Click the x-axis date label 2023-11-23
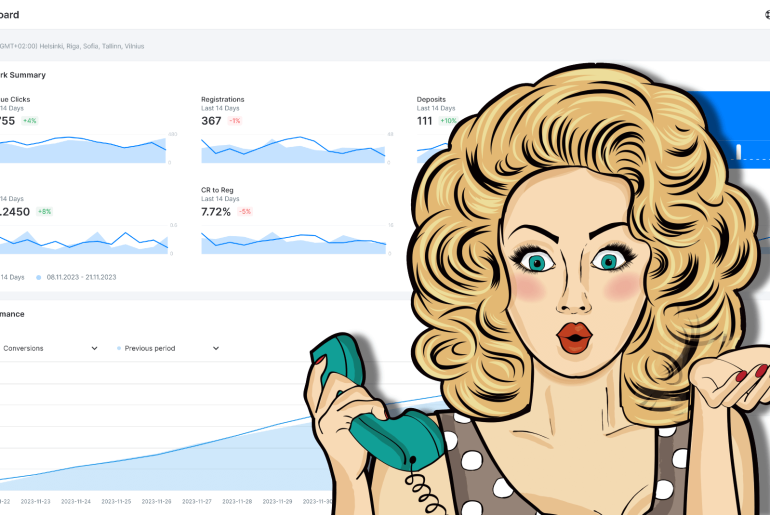The image size is (770, 515). (x=35, y=502)
